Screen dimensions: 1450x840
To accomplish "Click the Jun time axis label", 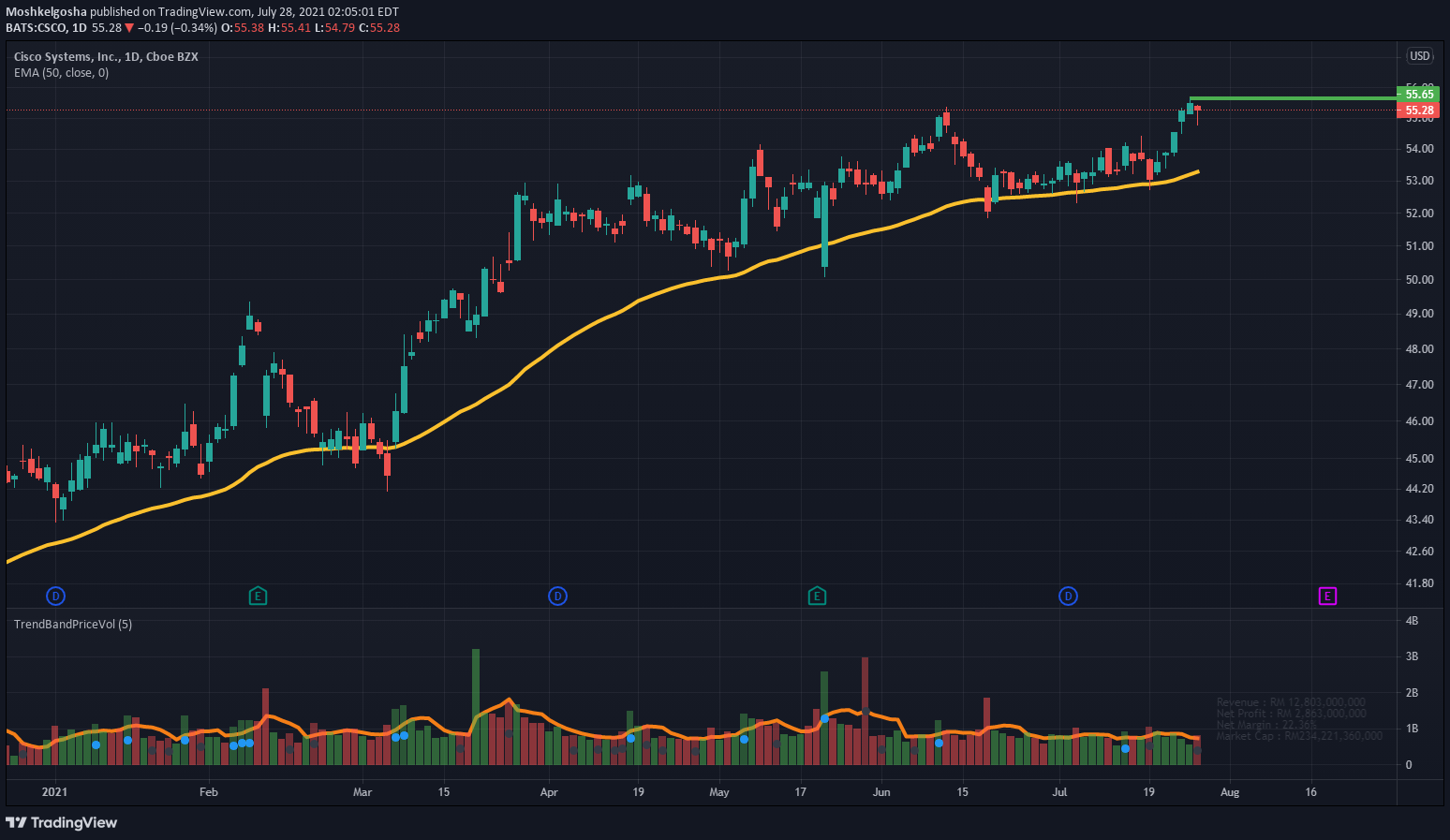I will (881, 792).
